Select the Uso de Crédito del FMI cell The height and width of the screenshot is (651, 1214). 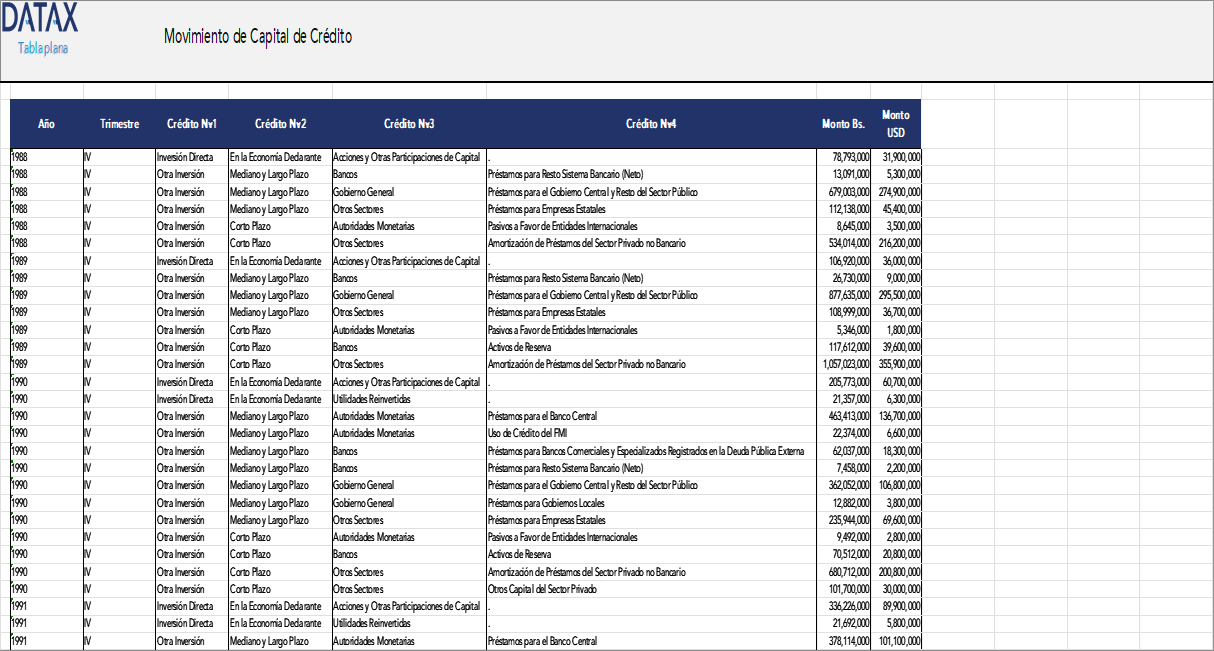pyautogui.click(x=651, y=433)
